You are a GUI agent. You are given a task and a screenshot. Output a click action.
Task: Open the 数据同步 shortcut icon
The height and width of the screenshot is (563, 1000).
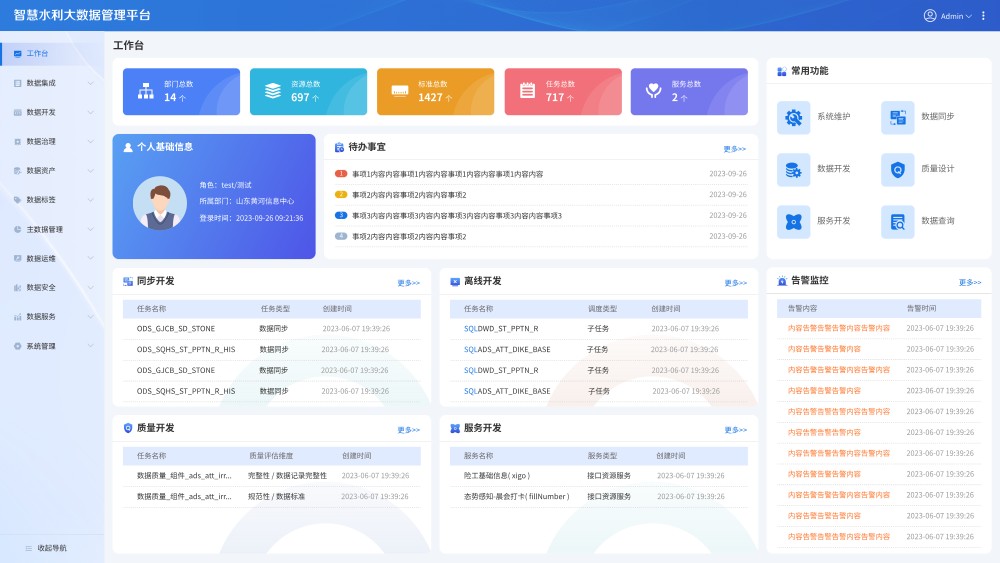click(x=897, y=117)
